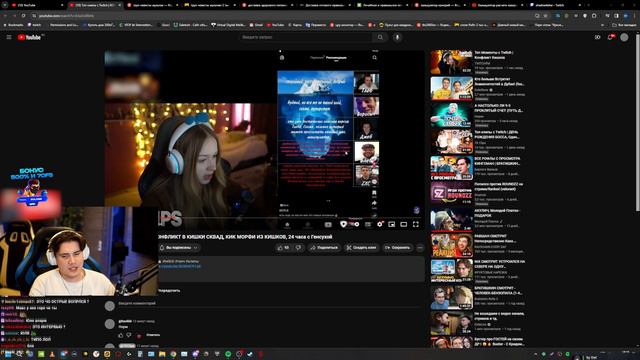Open the ROUNDZZ suggested video thumbnail
The width and height of the screenshot is (640, 360).
click(451, 194)
